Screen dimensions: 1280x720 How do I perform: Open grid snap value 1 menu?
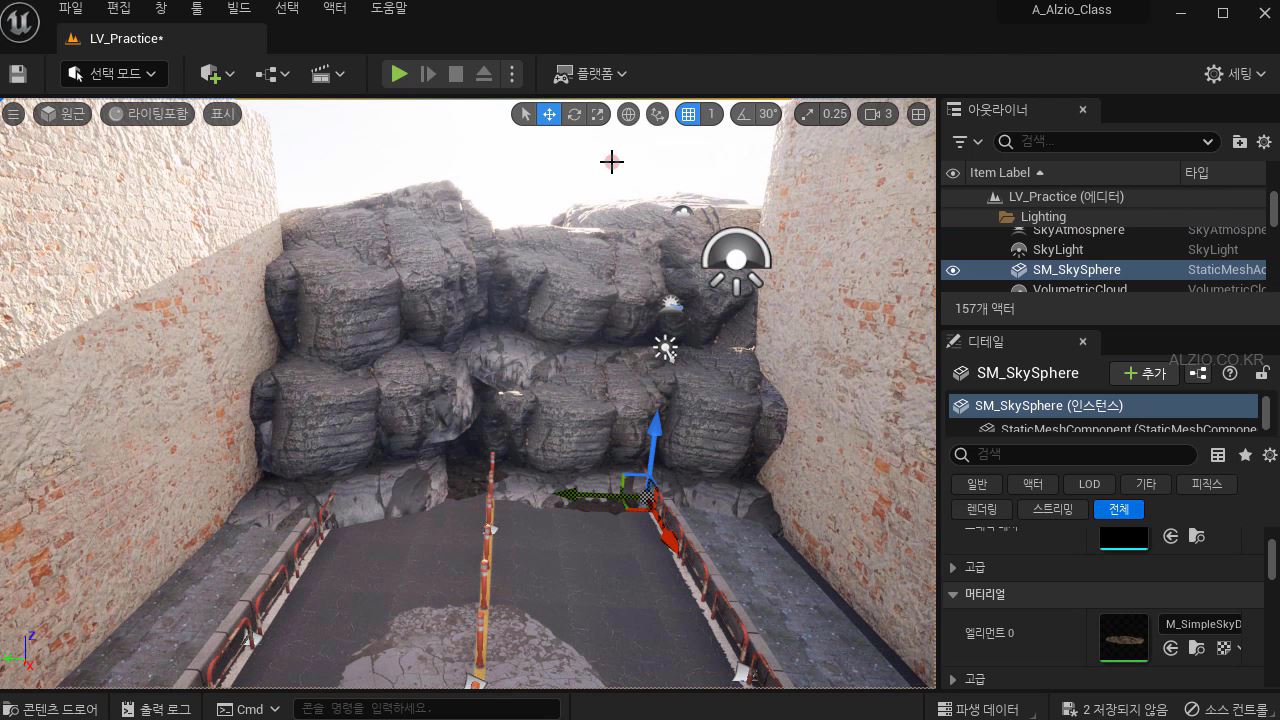(711, 114)
